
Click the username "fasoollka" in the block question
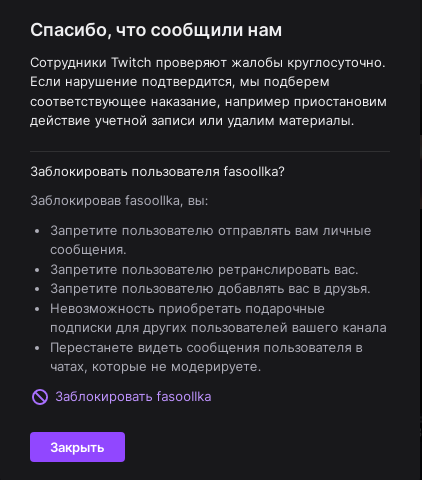(x=252, y=172)
